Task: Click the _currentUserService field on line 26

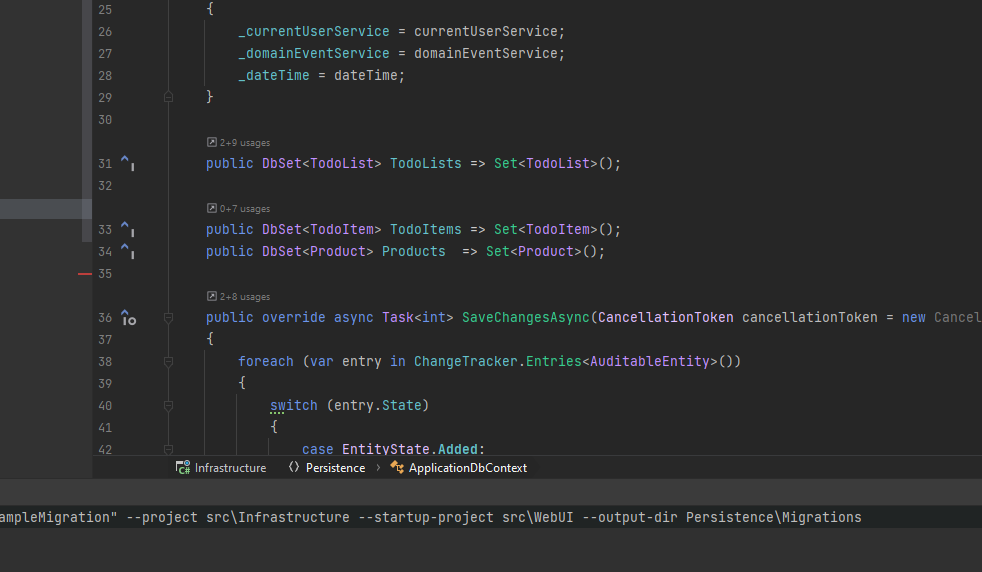Action: point(314,31)
